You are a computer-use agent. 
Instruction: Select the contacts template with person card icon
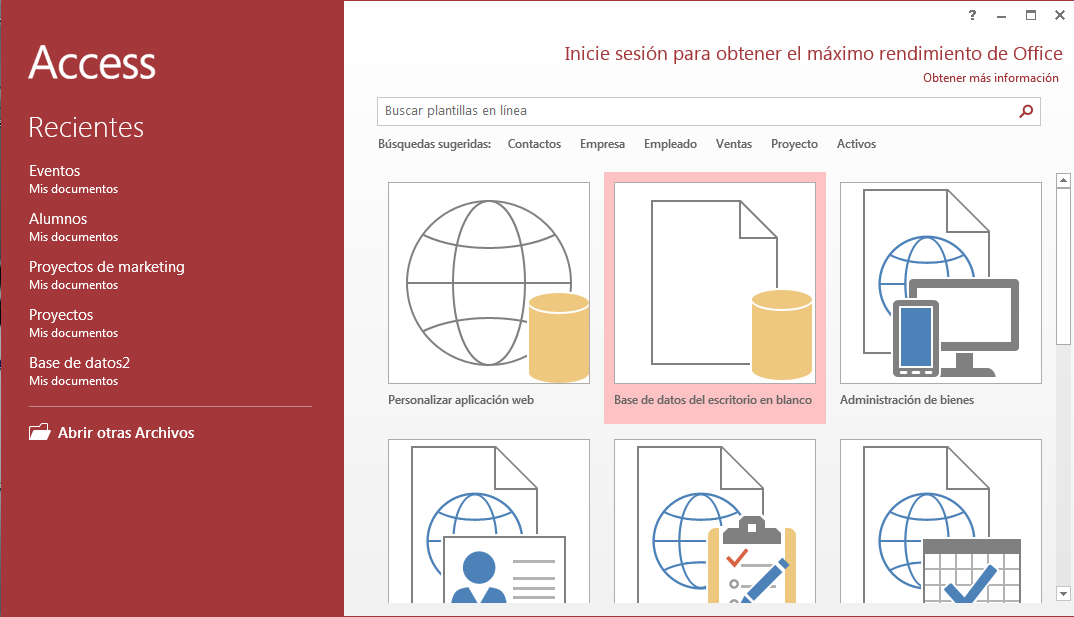click(489, 522)
